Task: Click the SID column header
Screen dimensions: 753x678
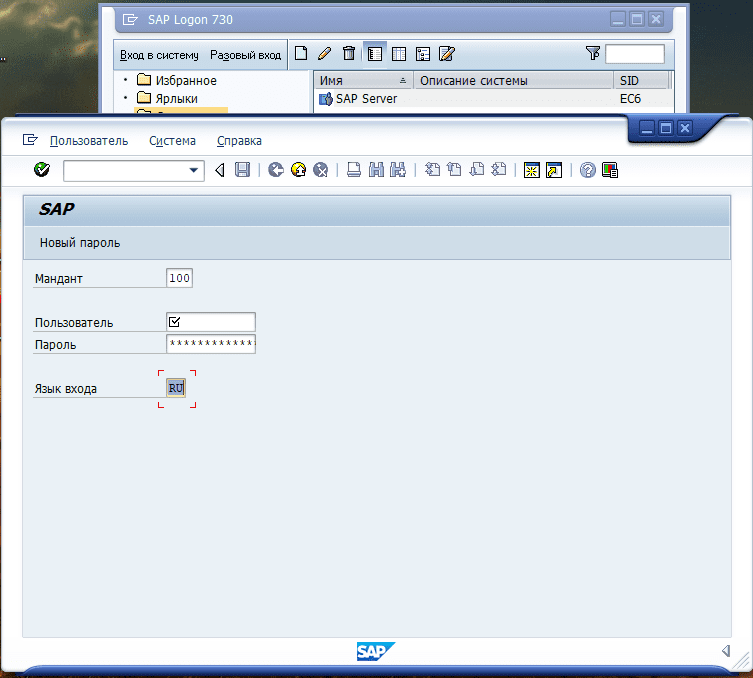Action: (x=641, y=81)
